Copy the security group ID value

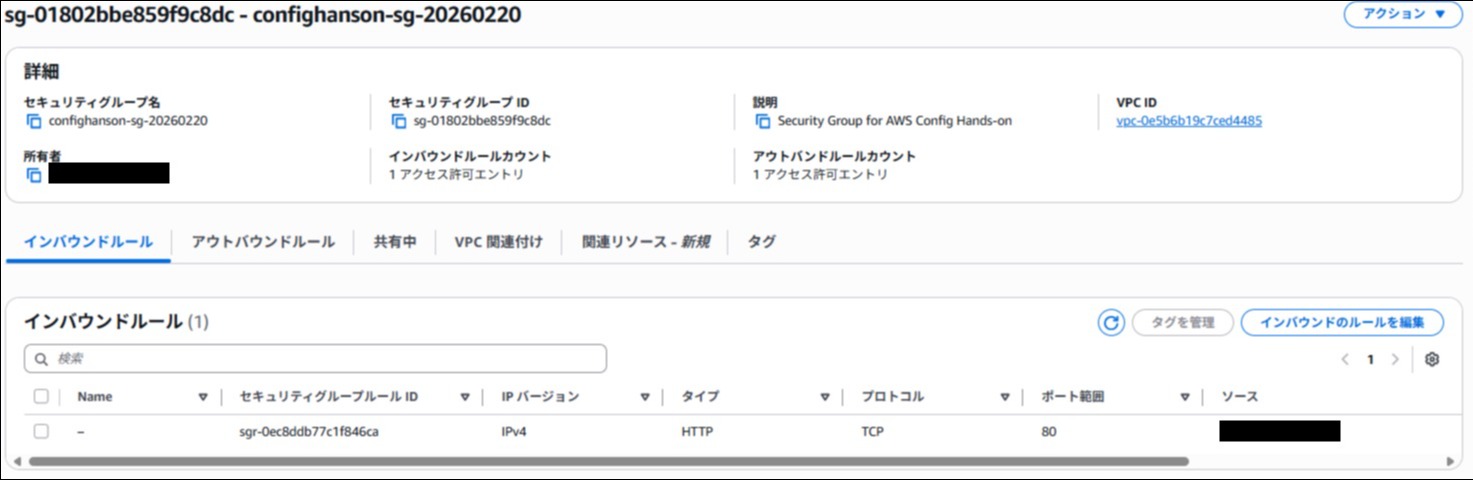(x=399, y=121)
